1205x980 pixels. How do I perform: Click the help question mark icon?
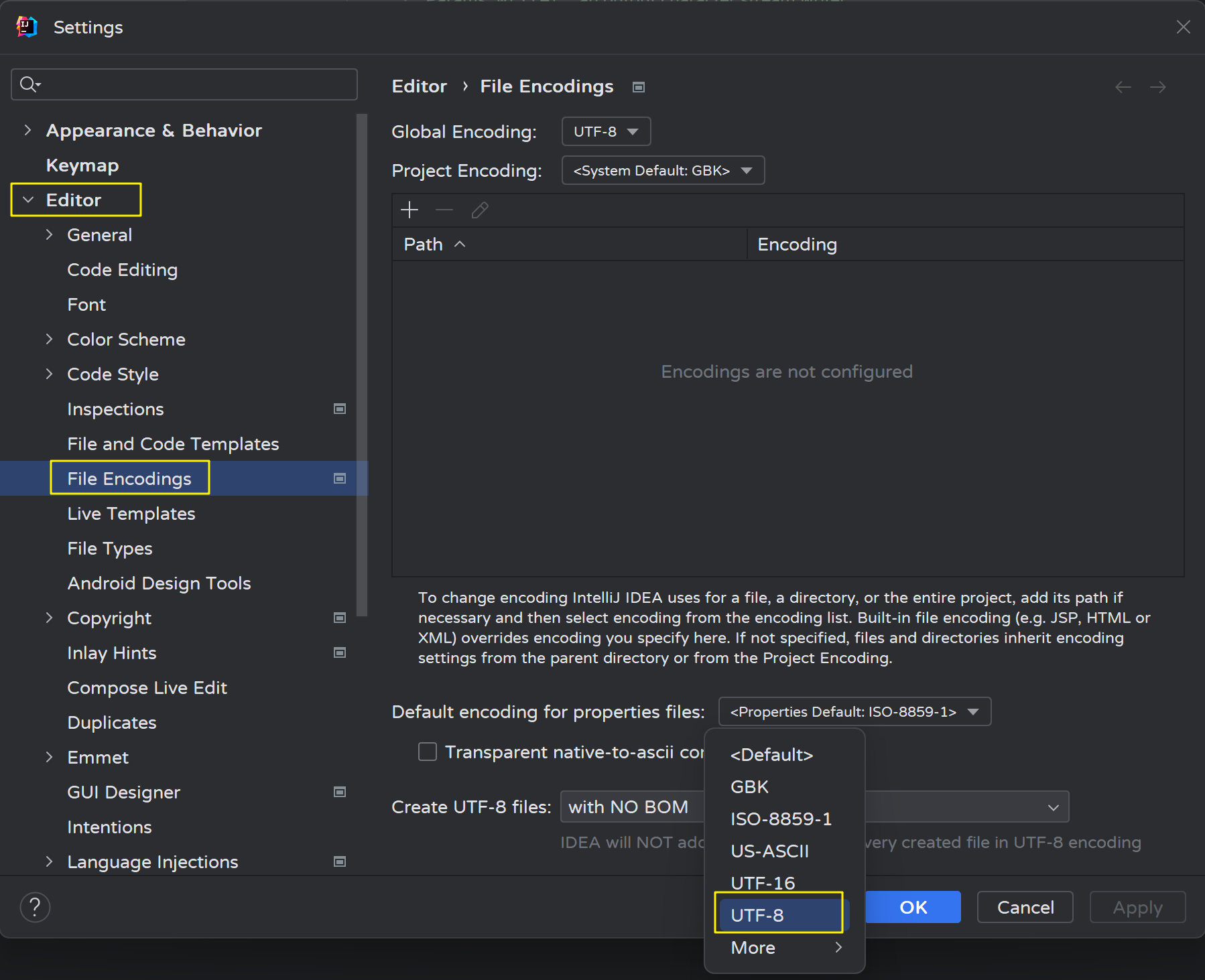35,908
